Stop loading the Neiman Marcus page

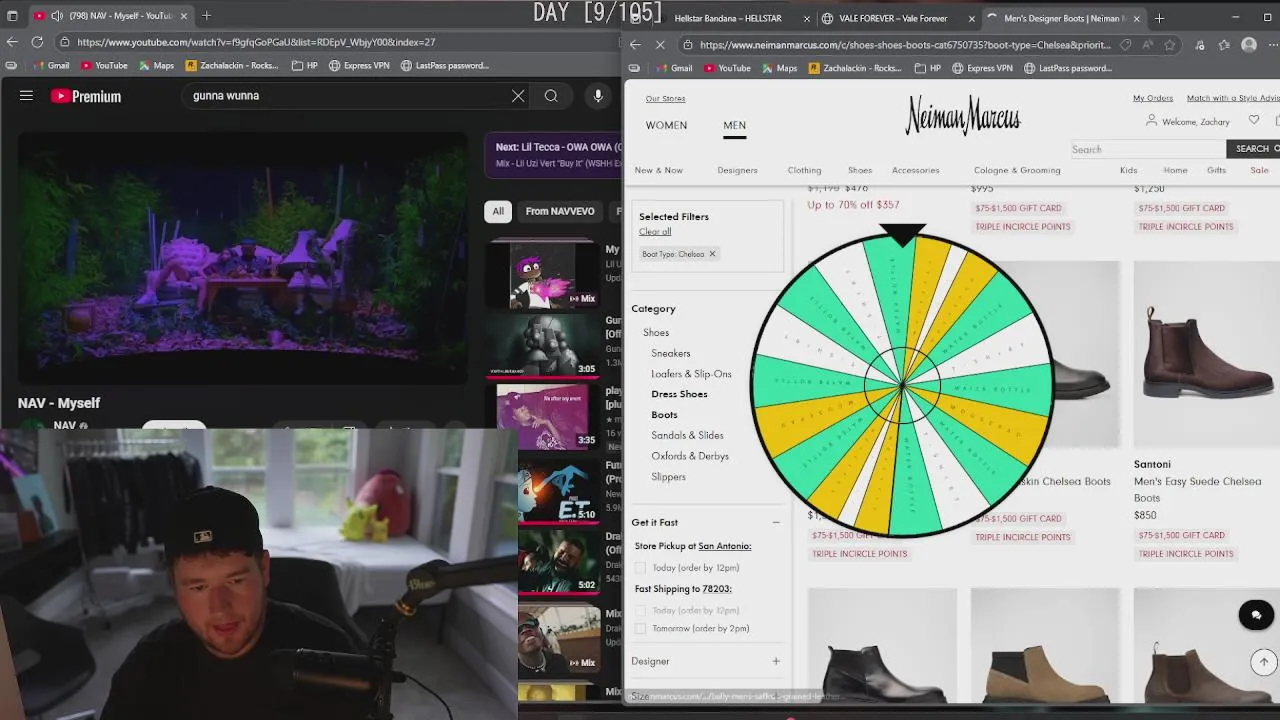click(661, 45)
